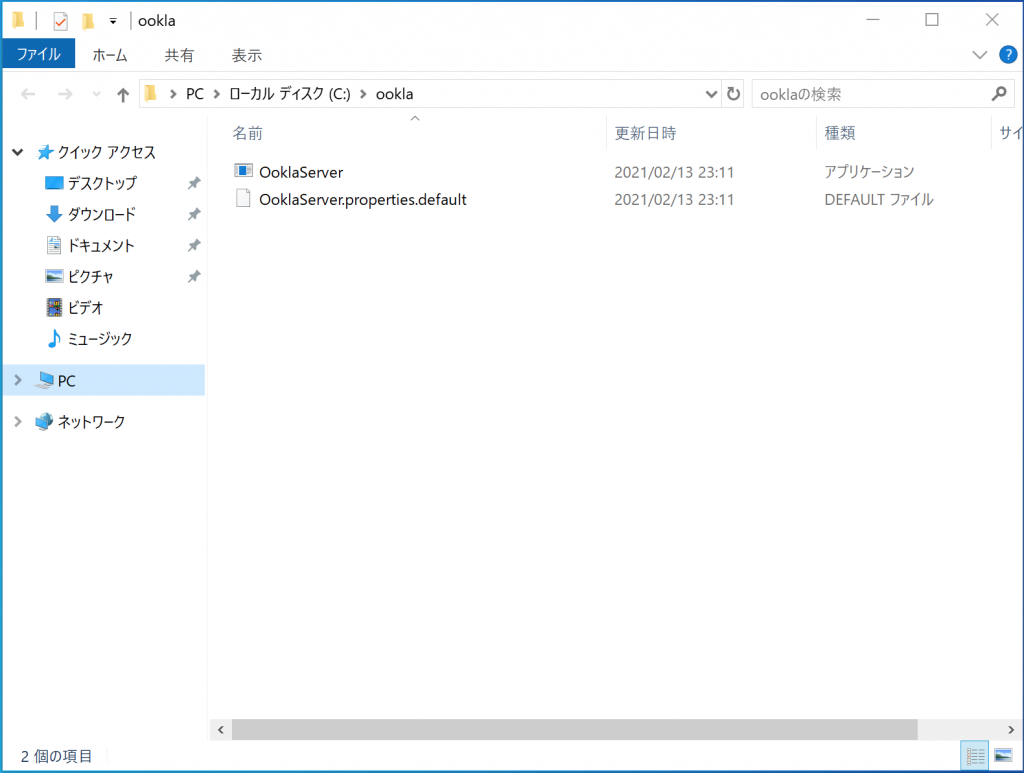Image resolution: width=1024 pixels, height=773 pixels.
Task: Click the pin icon next to デスクトップ
Action: 194,183
